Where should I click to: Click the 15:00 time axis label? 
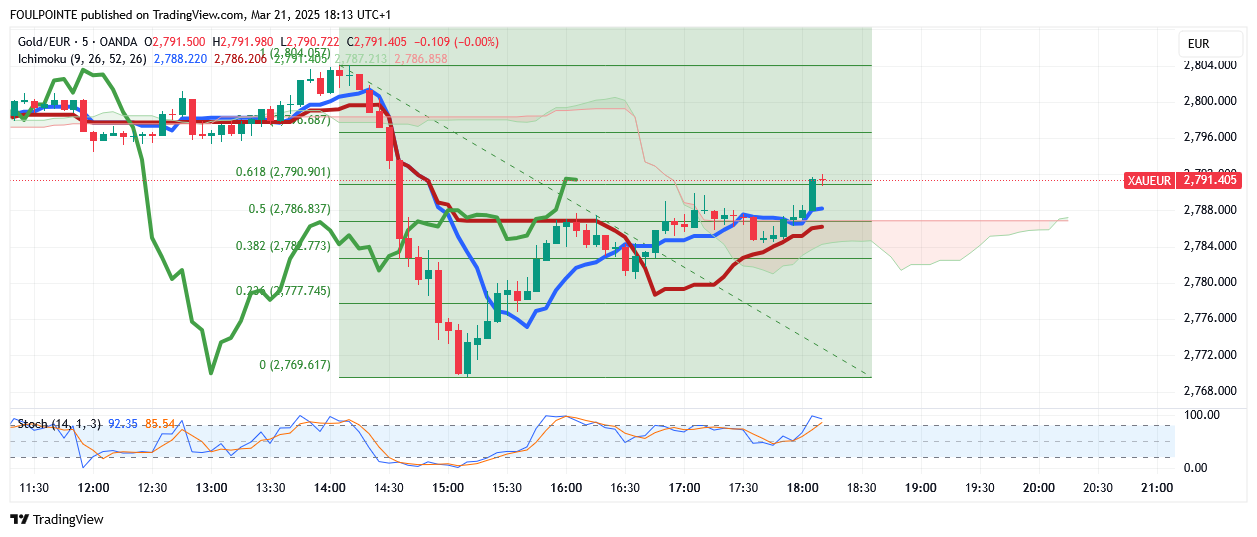point(448,488)
